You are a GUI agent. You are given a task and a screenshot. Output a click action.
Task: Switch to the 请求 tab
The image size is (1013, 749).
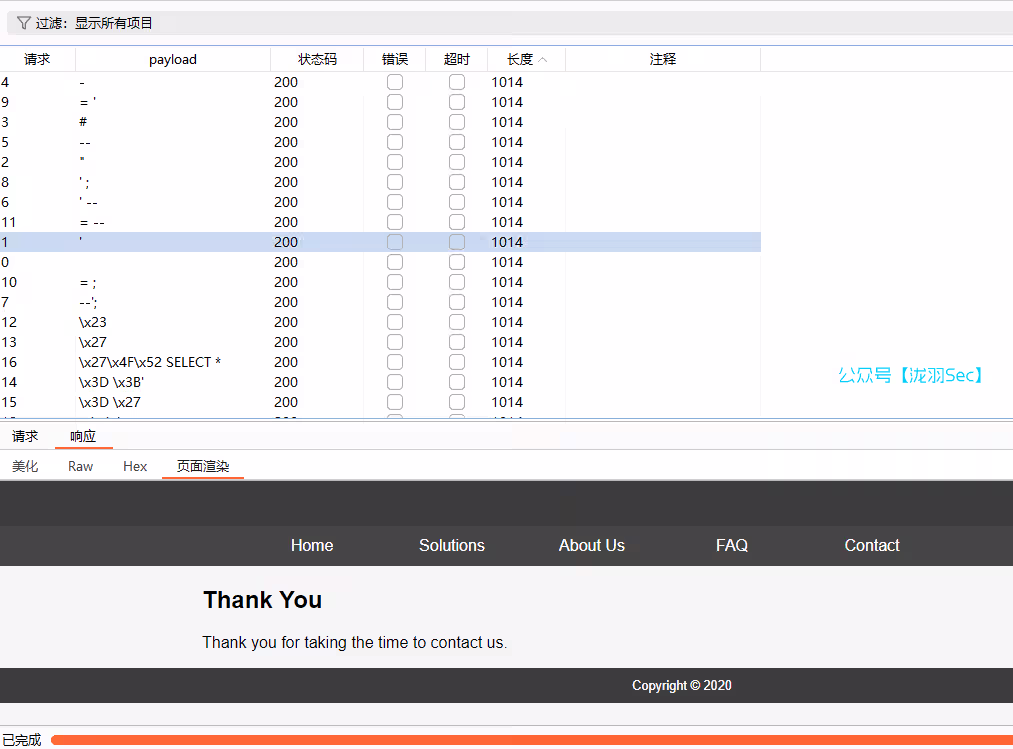[x=25, y=436]
